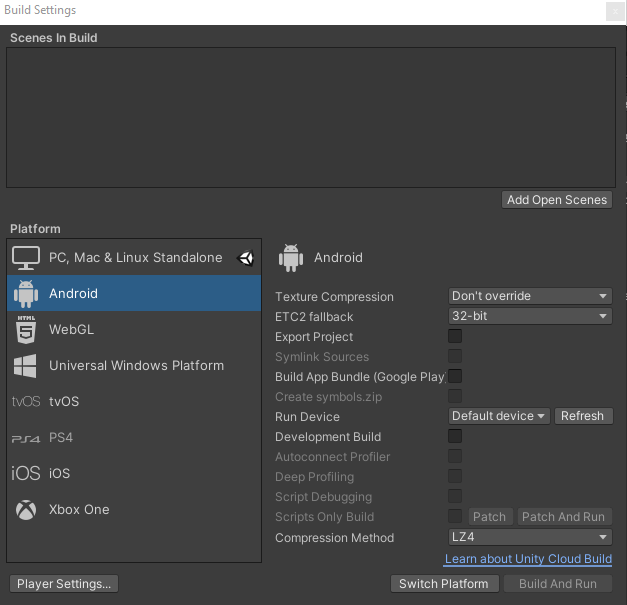Open the Learn about Unity Cloud Build link
Viewport: 627px width, 605px height.
(528, 559)
